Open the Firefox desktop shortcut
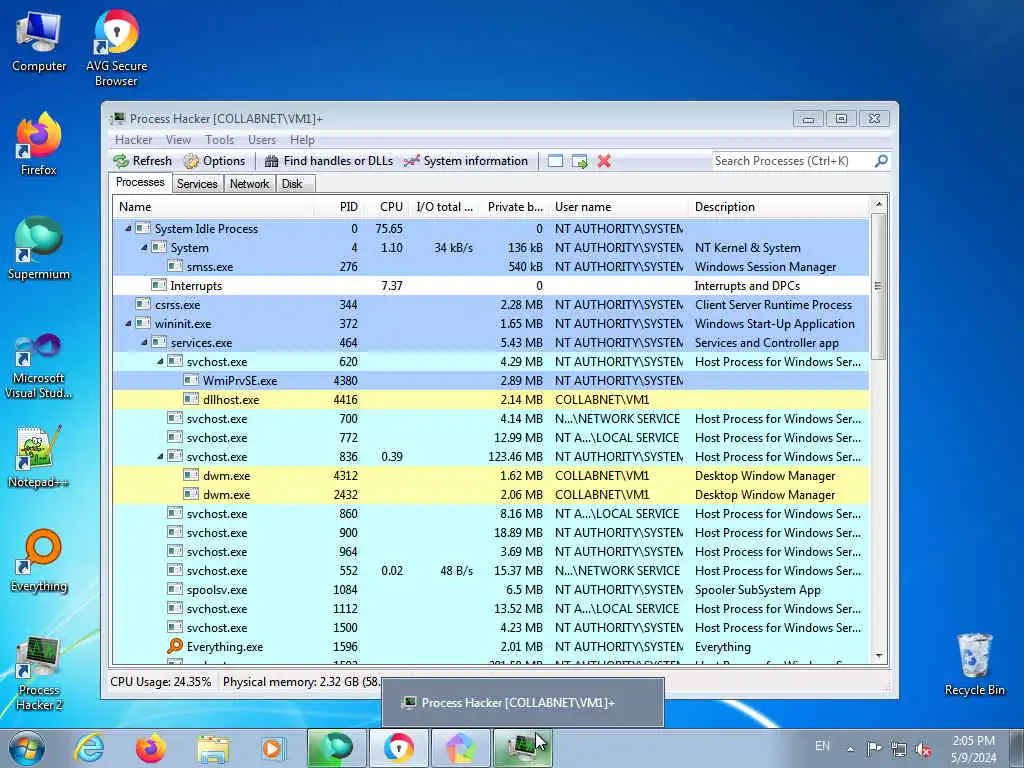This screenshot has height=768, width=1024. [39, 144]
